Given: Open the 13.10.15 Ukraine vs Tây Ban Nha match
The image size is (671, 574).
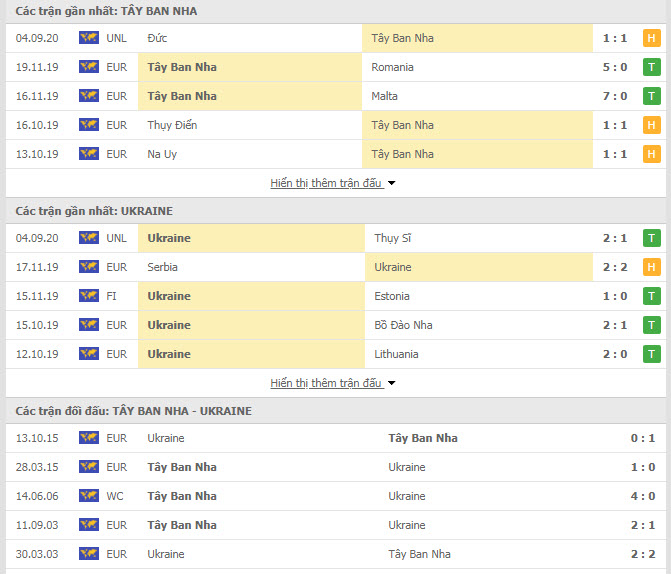Looking at the screenshot, I should click(x=336, y=438).
